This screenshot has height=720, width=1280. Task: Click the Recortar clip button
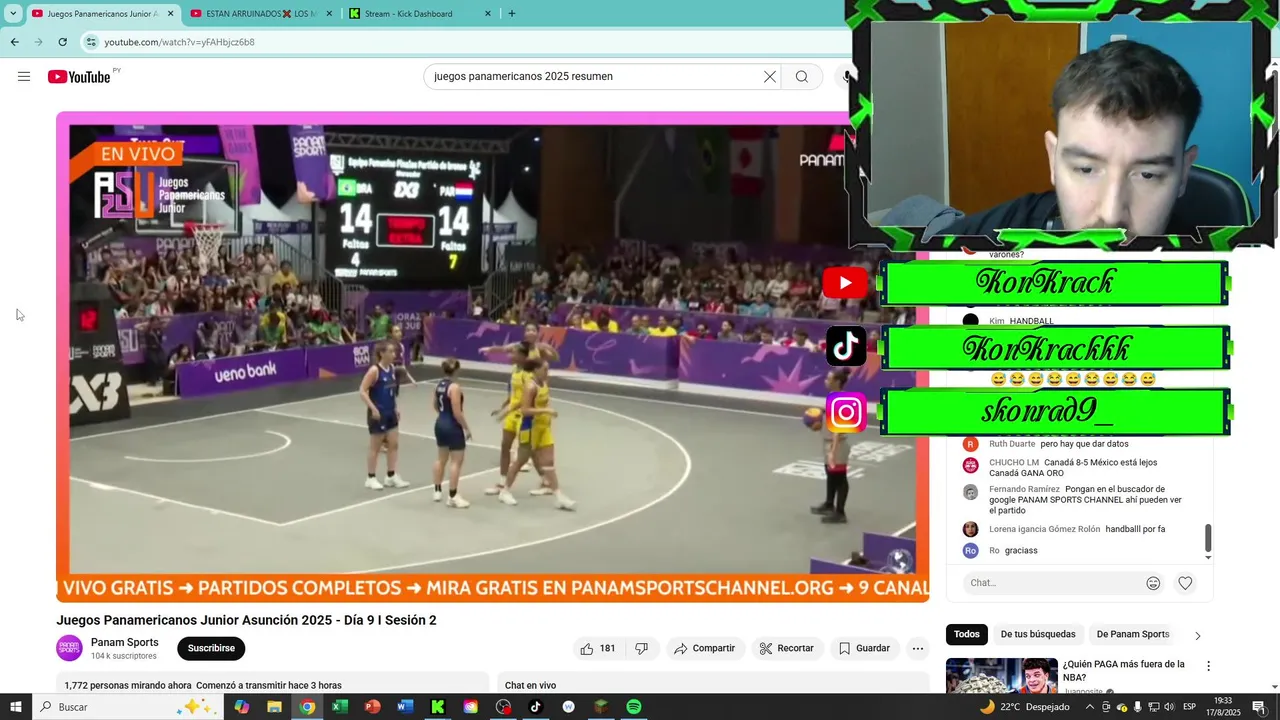tap(786, 648)
